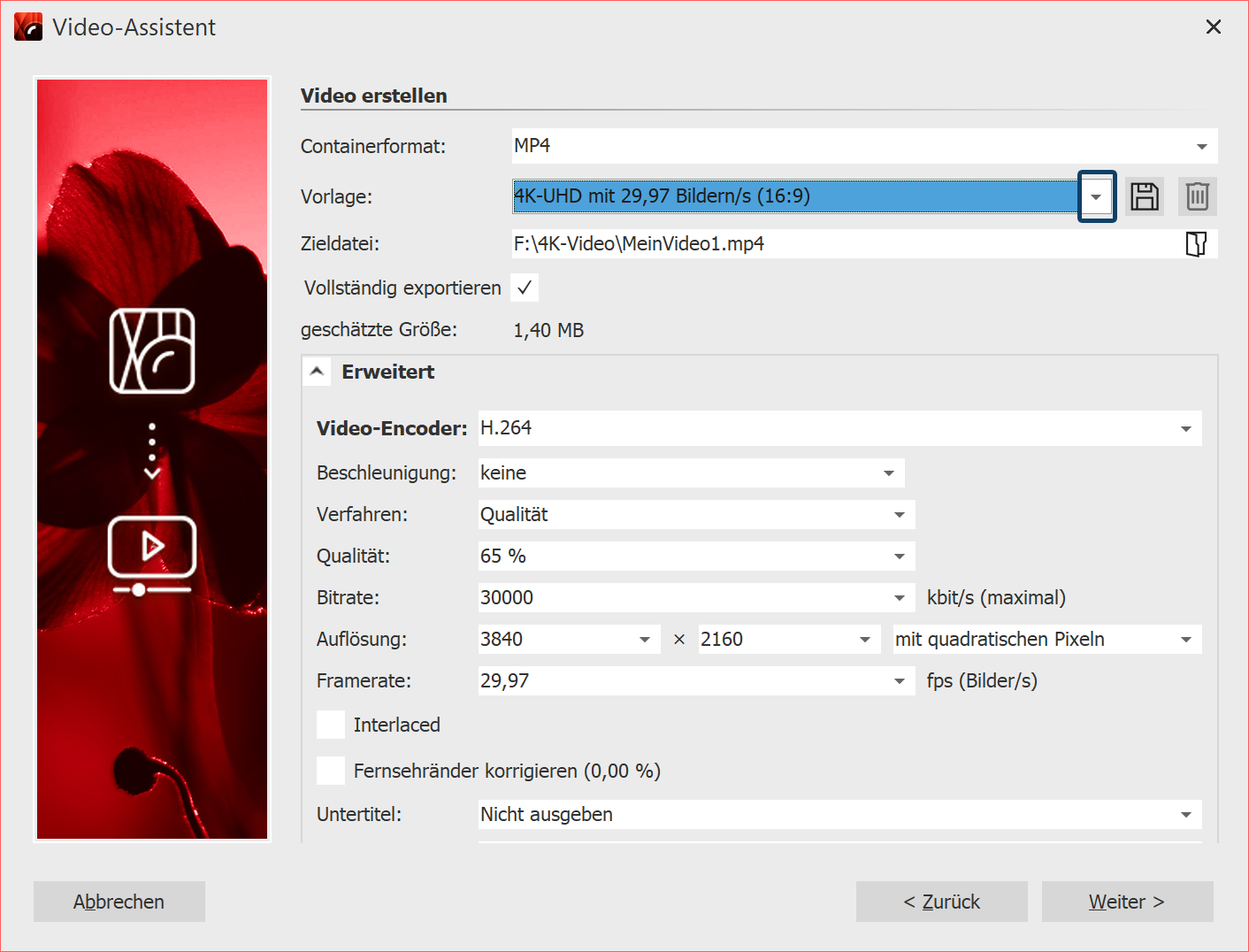
Task: Click the Zurück button
Action: click(941, 901)
